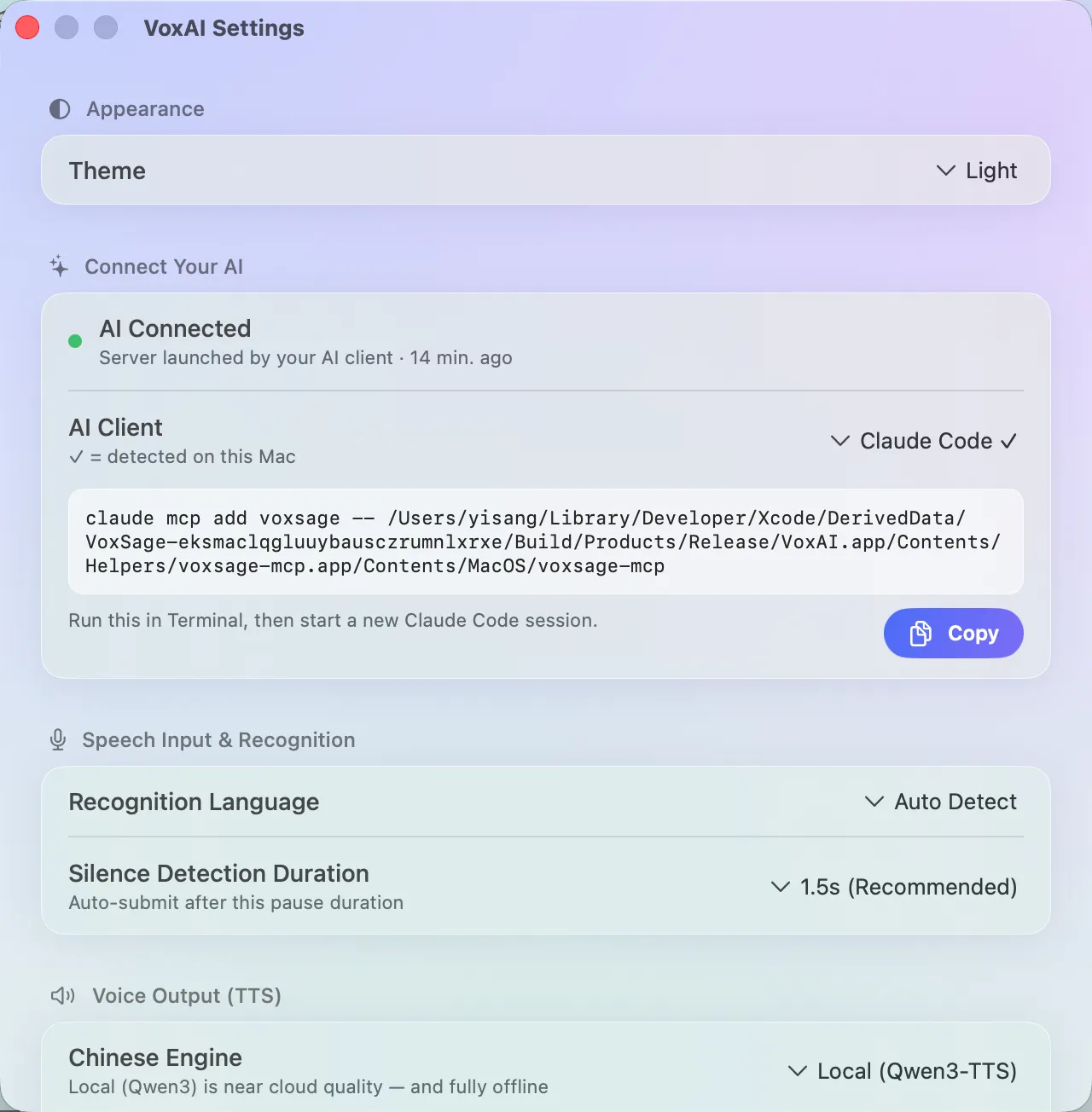Click the AI Client label
Screen dimensions: 1092x1112
(x=115, y=427)
